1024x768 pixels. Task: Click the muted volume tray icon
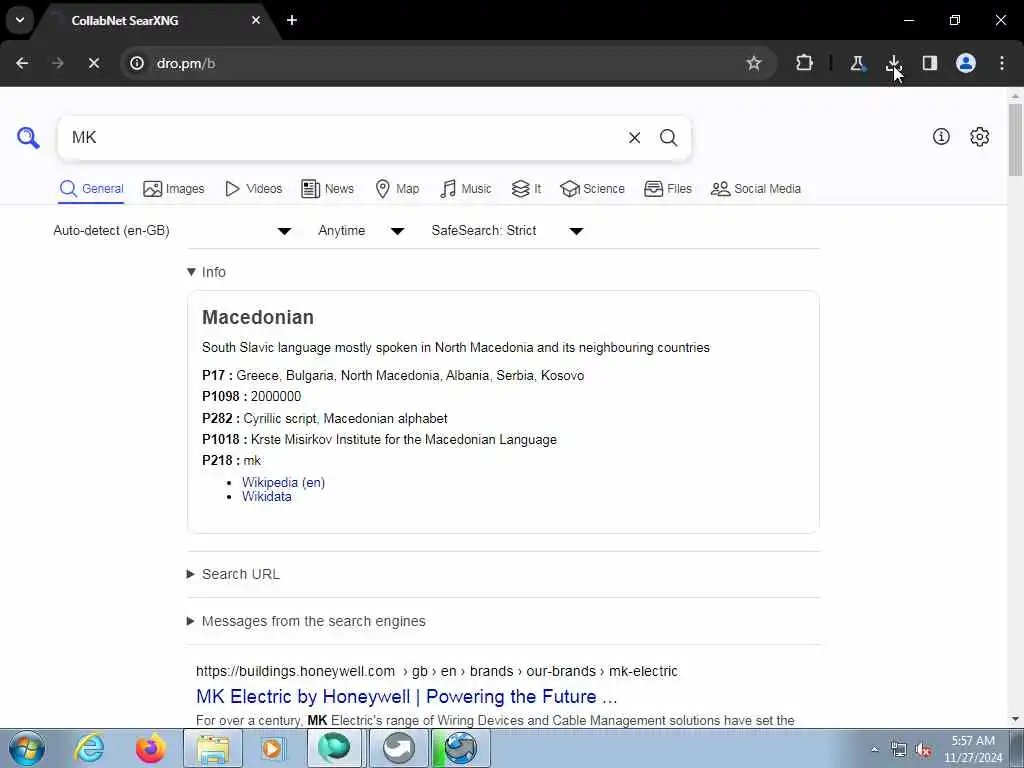923,750
